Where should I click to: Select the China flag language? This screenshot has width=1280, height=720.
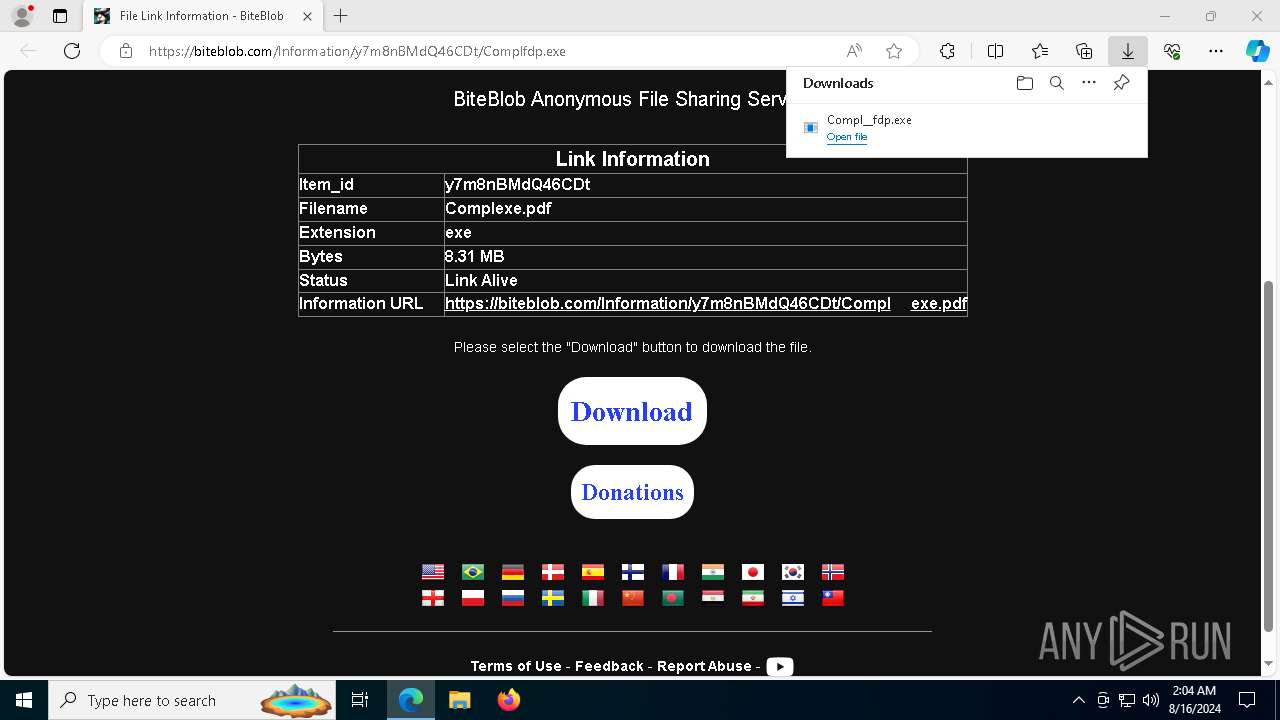click(633, 598)
